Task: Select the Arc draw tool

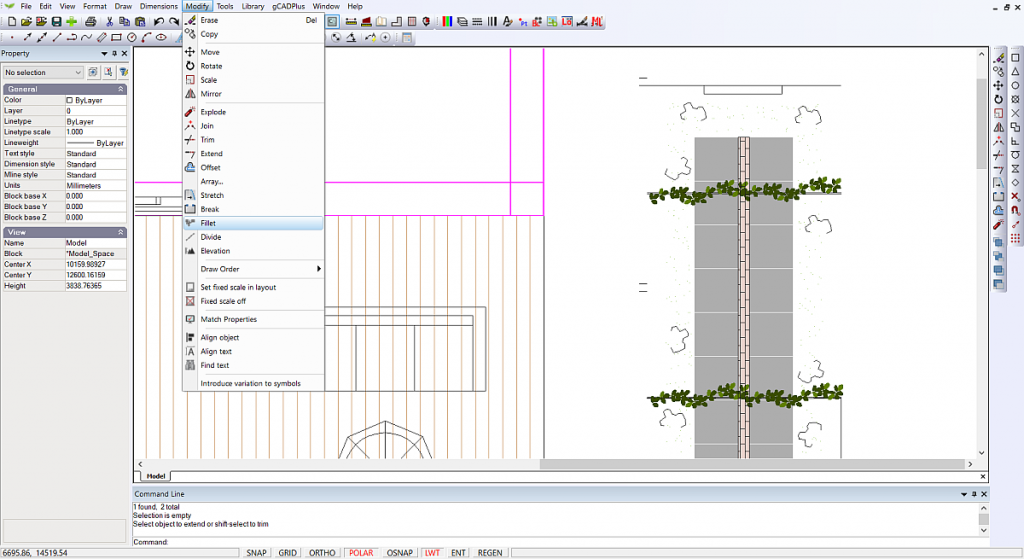Action: [x=146, y=37]
